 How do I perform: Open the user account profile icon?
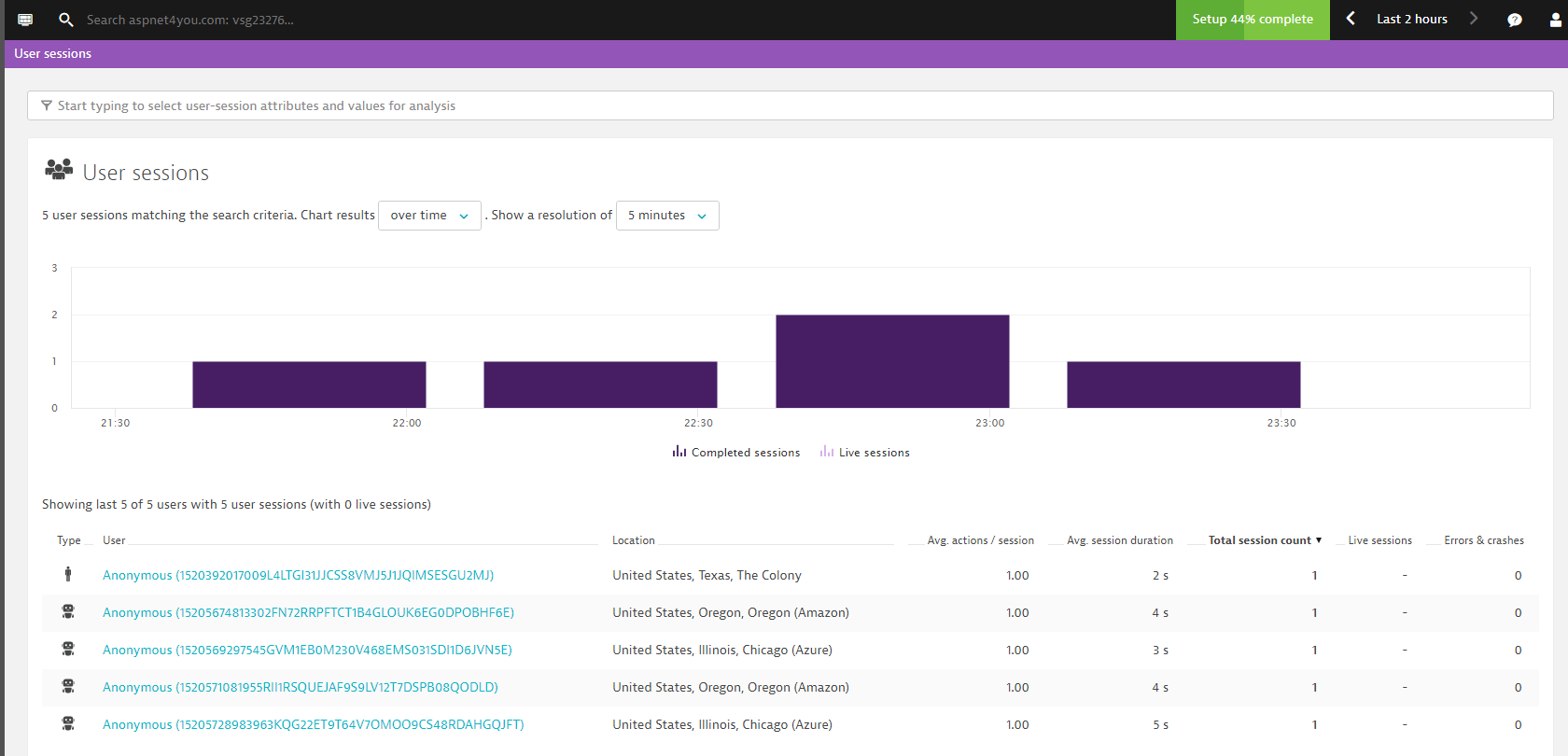pos(1555,20)
